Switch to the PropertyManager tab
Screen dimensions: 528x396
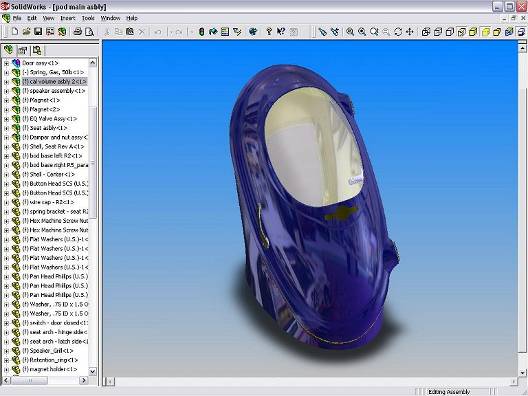pos(23,51)
